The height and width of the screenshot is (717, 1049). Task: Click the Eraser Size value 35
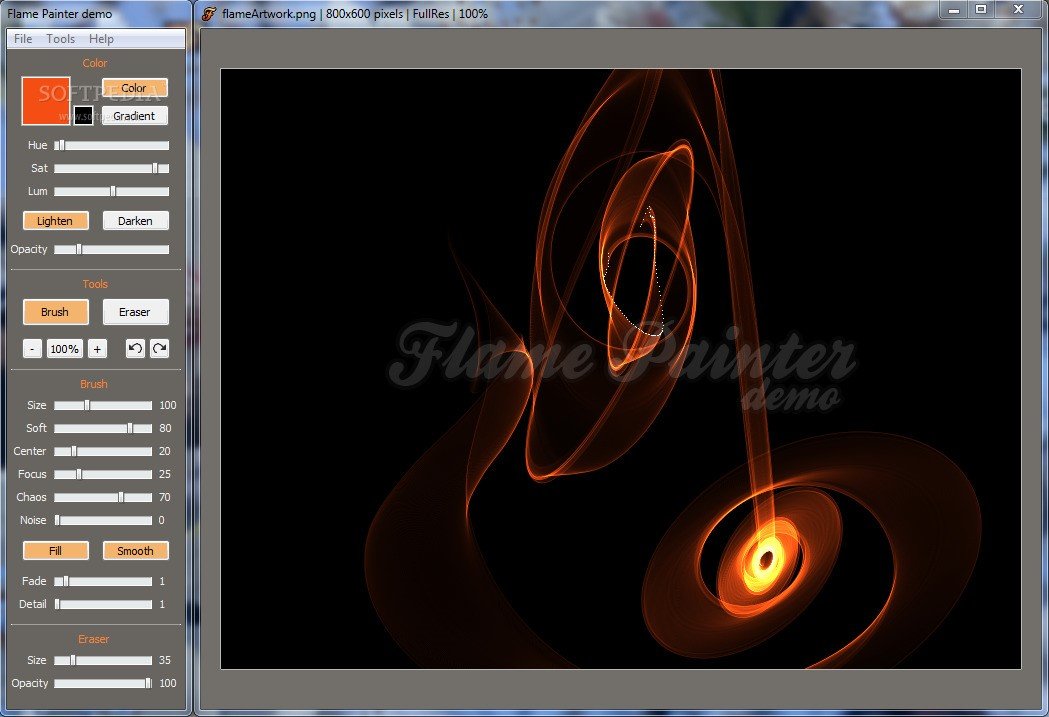tap(165, 660)
